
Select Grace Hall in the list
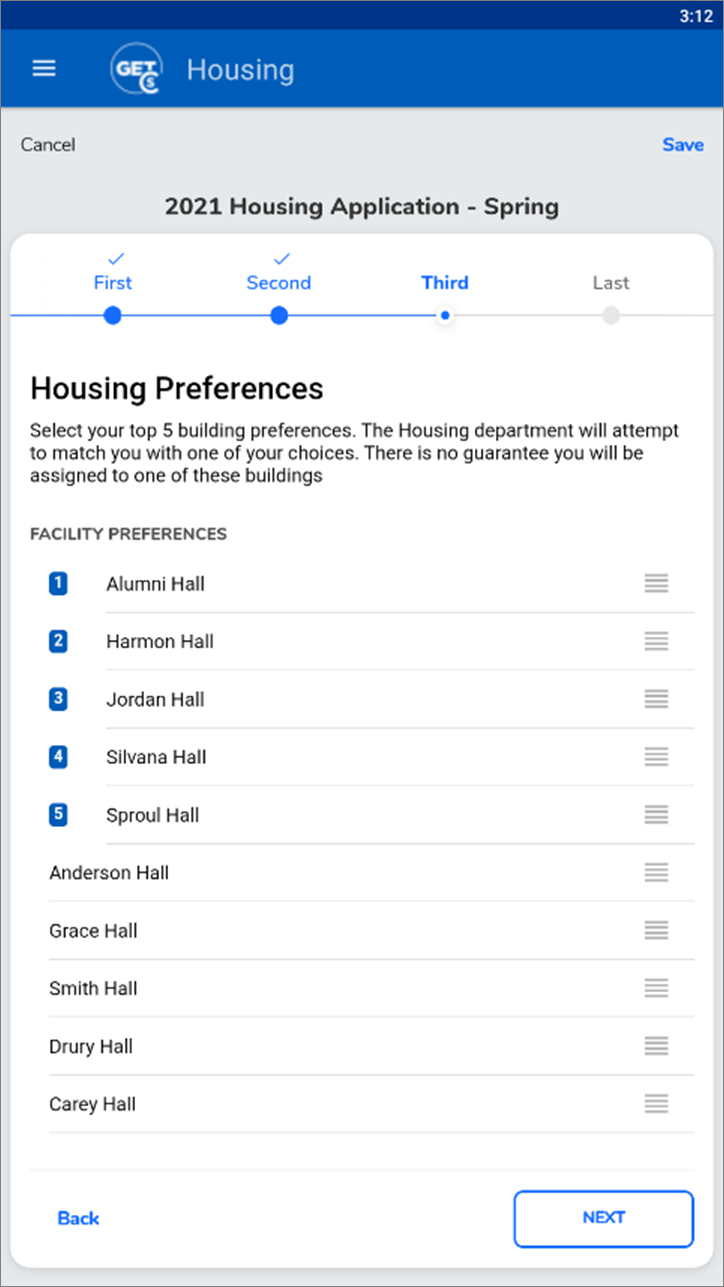(93, 931)
